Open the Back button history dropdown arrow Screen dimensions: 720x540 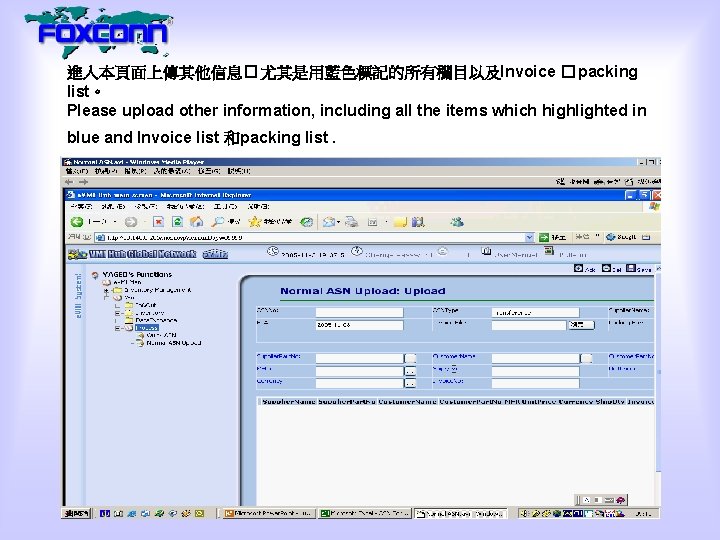[x=115, y=222]
